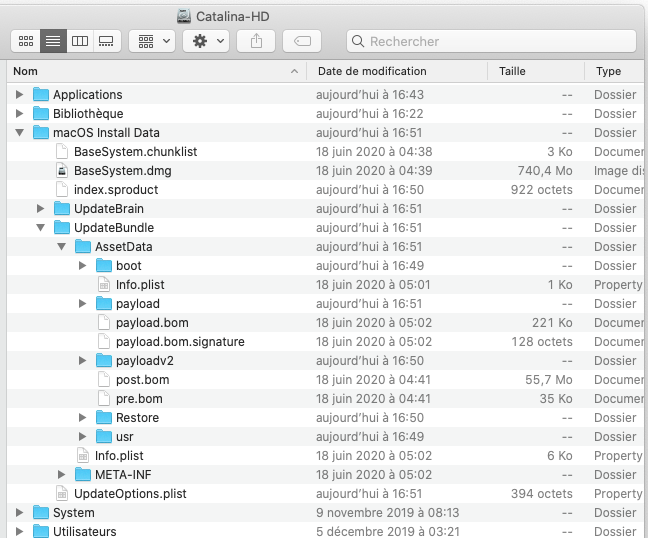This screenshot has width=648, height=538.
Task: Select the payload folder icon
Action: pos(104,304)
